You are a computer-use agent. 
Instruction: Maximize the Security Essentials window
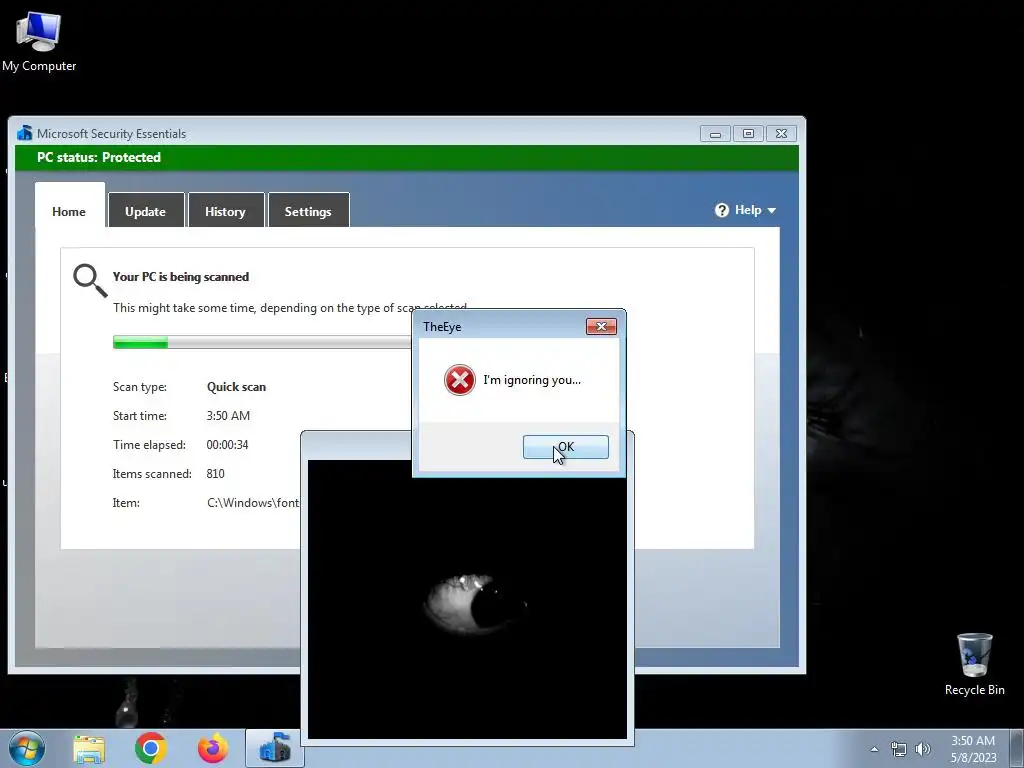tap(748, 134)
